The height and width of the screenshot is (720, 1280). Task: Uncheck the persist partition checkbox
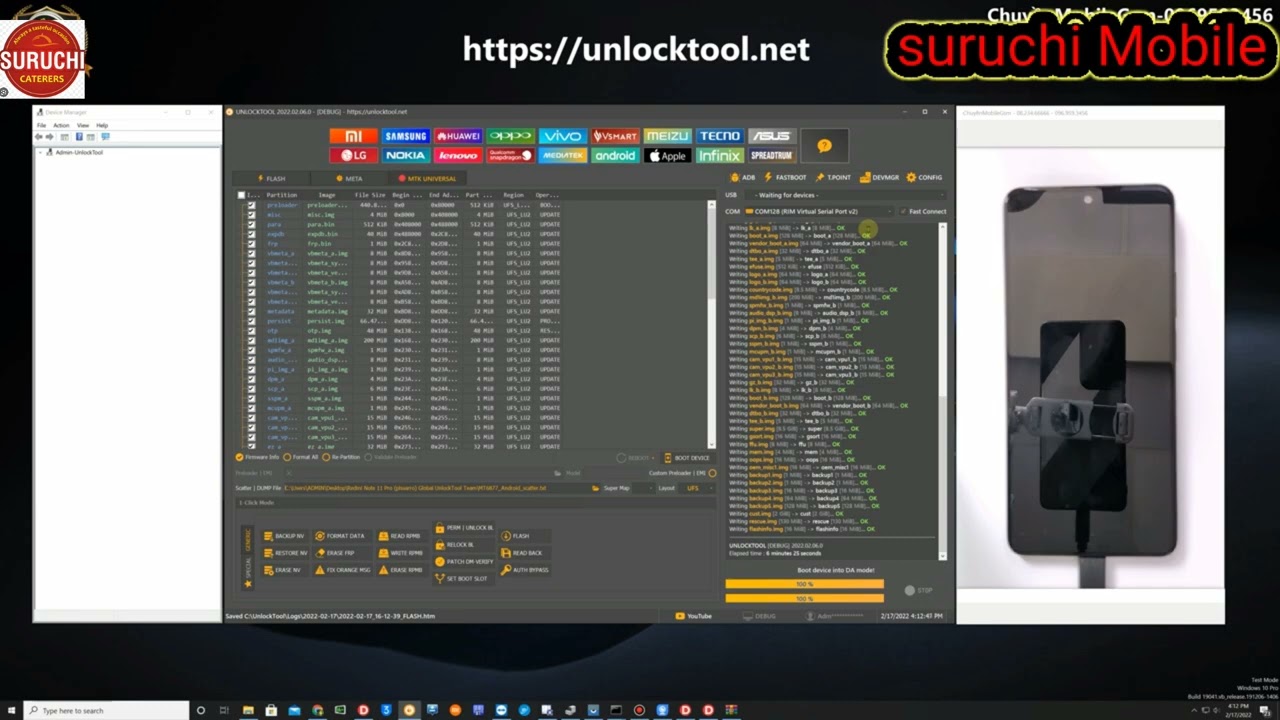[251, 321]
